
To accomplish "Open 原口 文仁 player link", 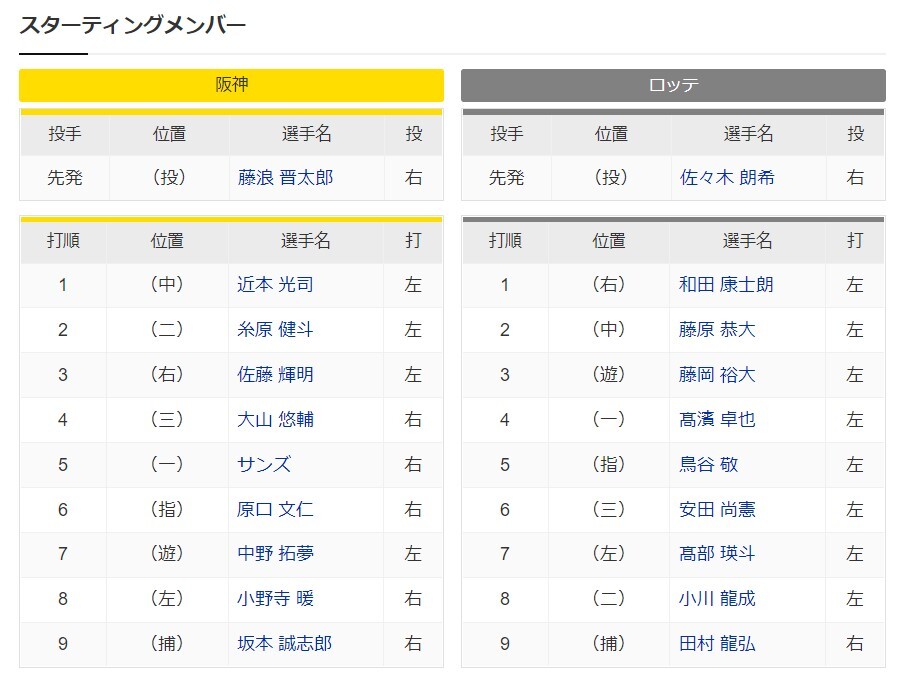I will coord(275,510).
